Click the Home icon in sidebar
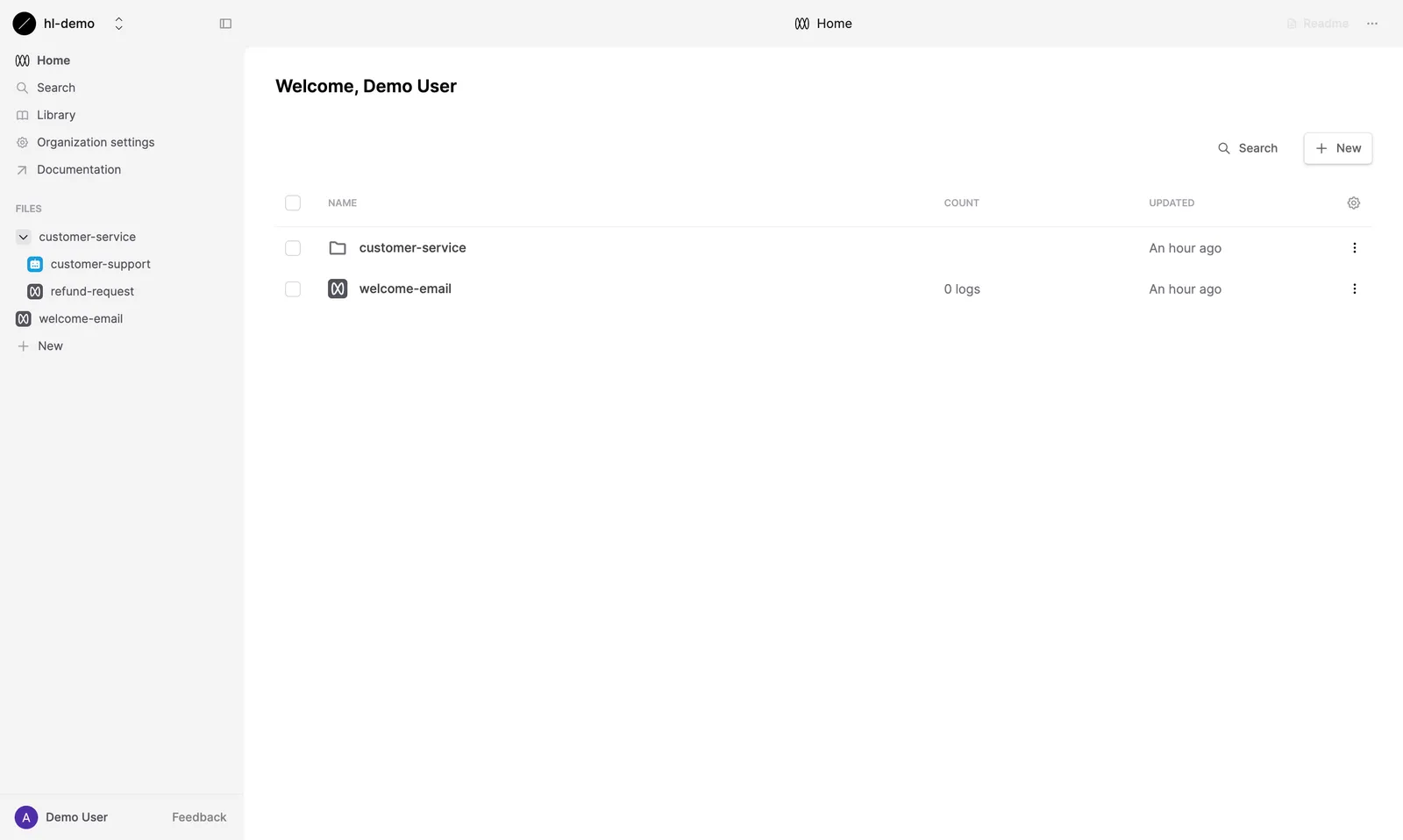 (23, 61)
